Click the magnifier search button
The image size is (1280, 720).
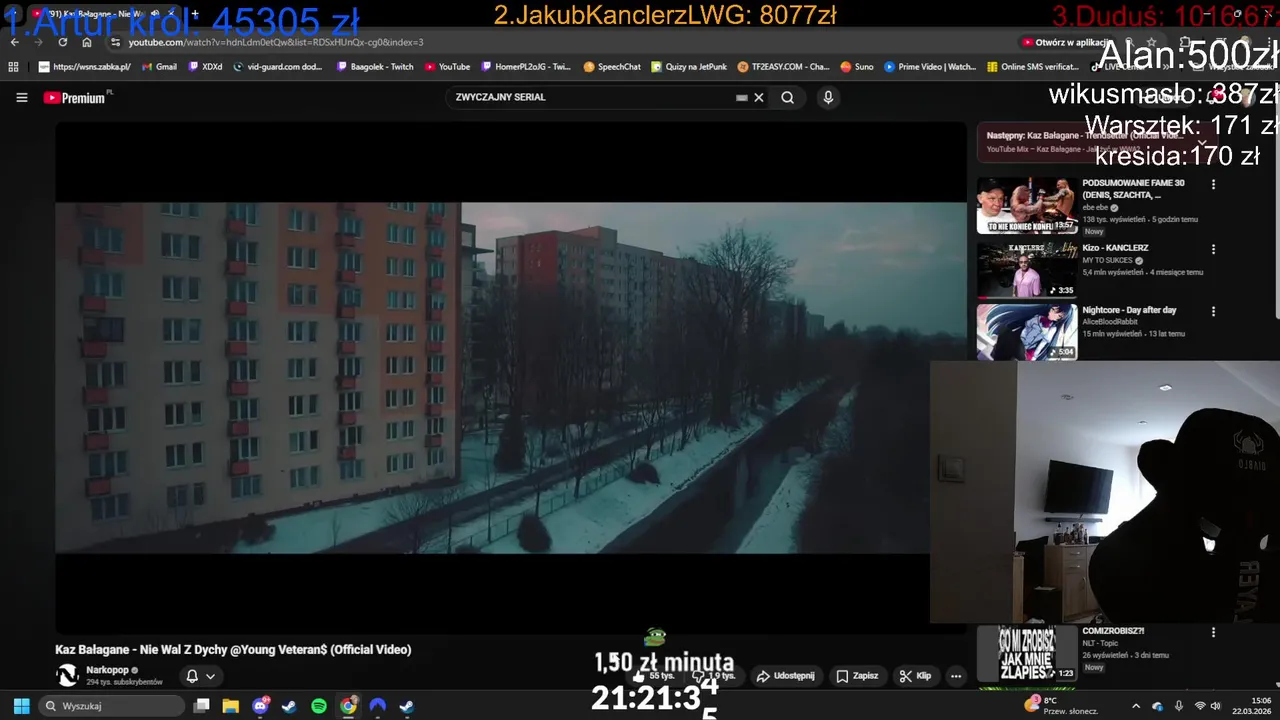click(788, 97)
